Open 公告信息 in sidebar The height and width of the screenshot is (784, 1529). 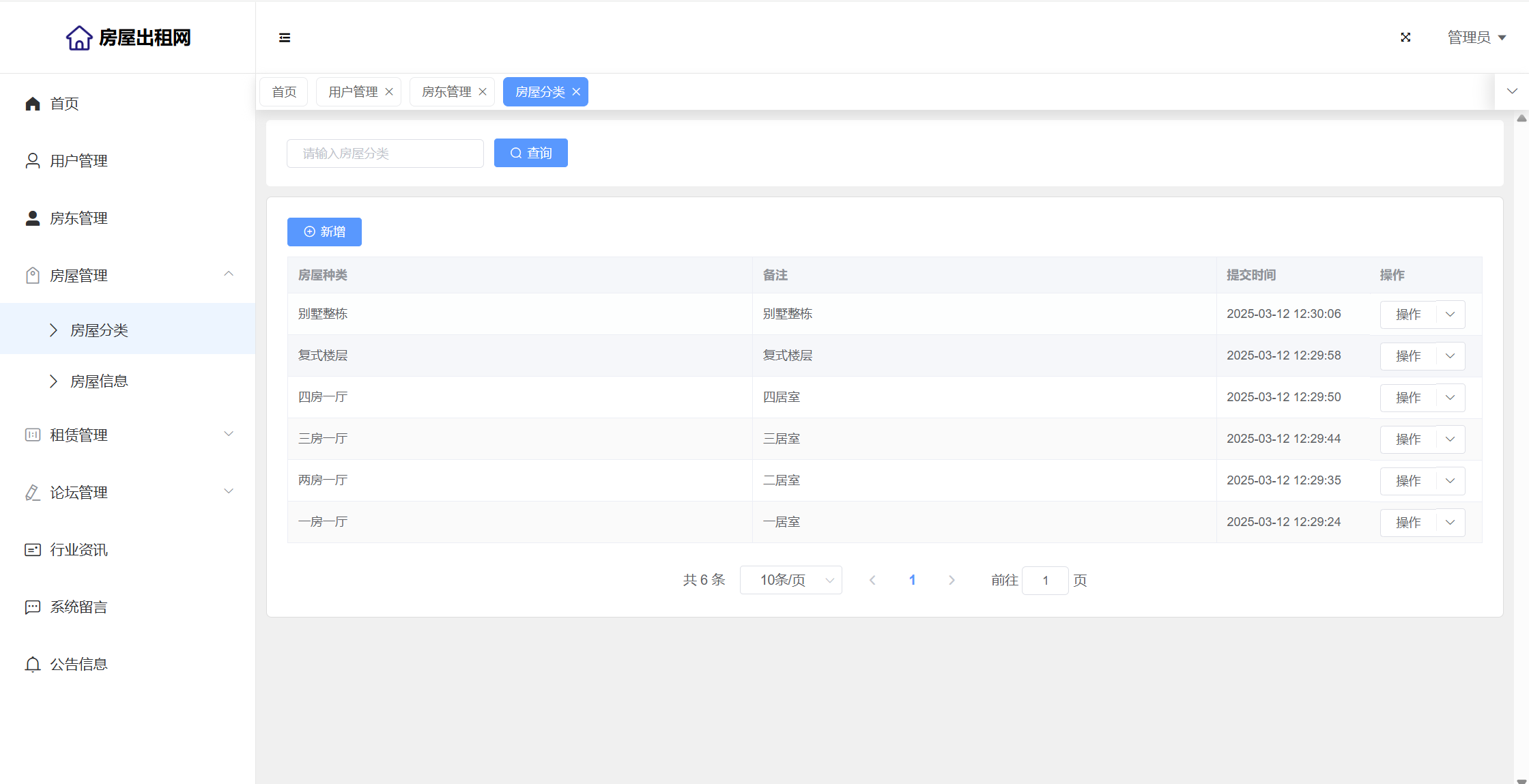pyautogui.click(x=78, y=665)
